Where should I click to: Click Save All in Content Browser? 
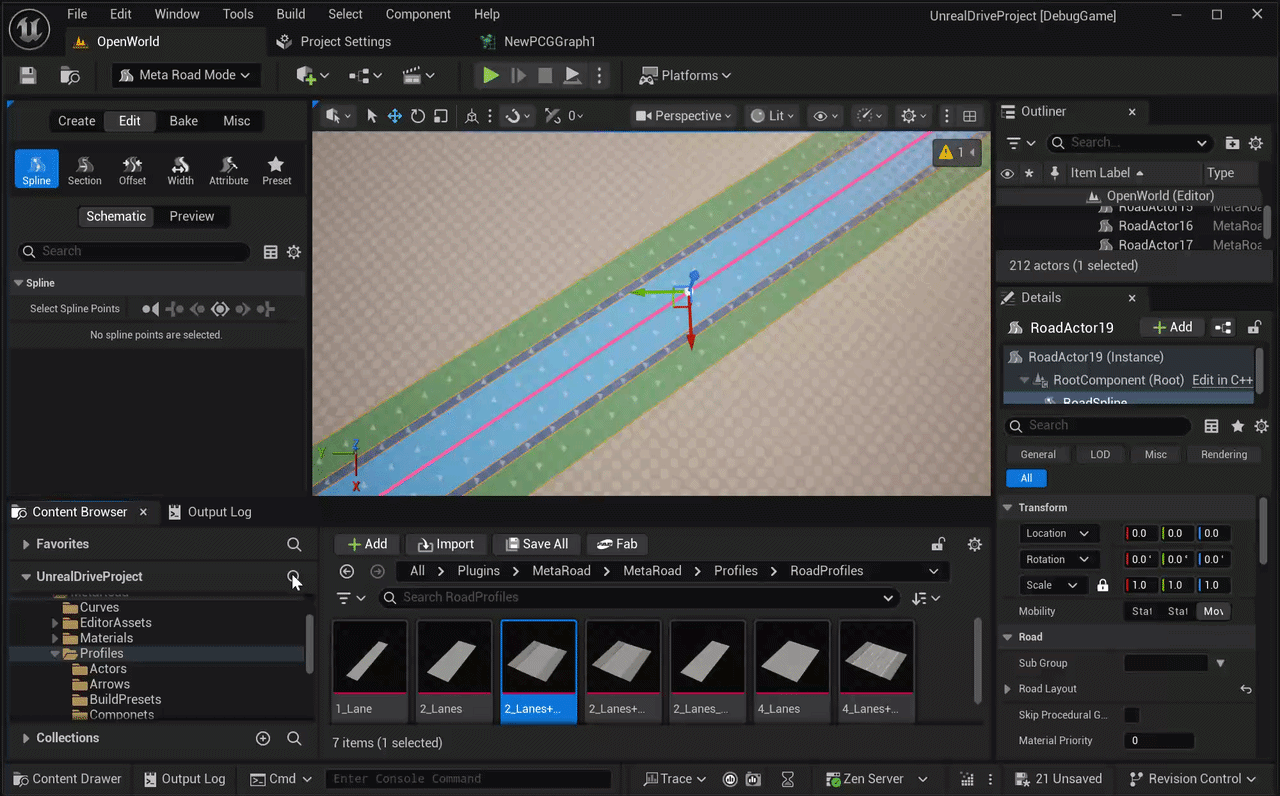pos(536,544)
